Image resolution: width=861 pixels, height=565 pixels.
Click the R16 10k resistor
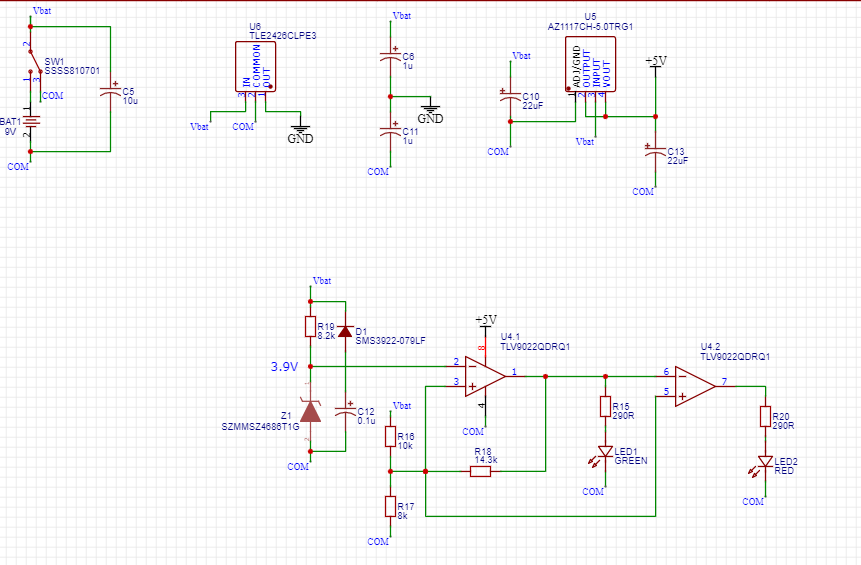[391, 437]
